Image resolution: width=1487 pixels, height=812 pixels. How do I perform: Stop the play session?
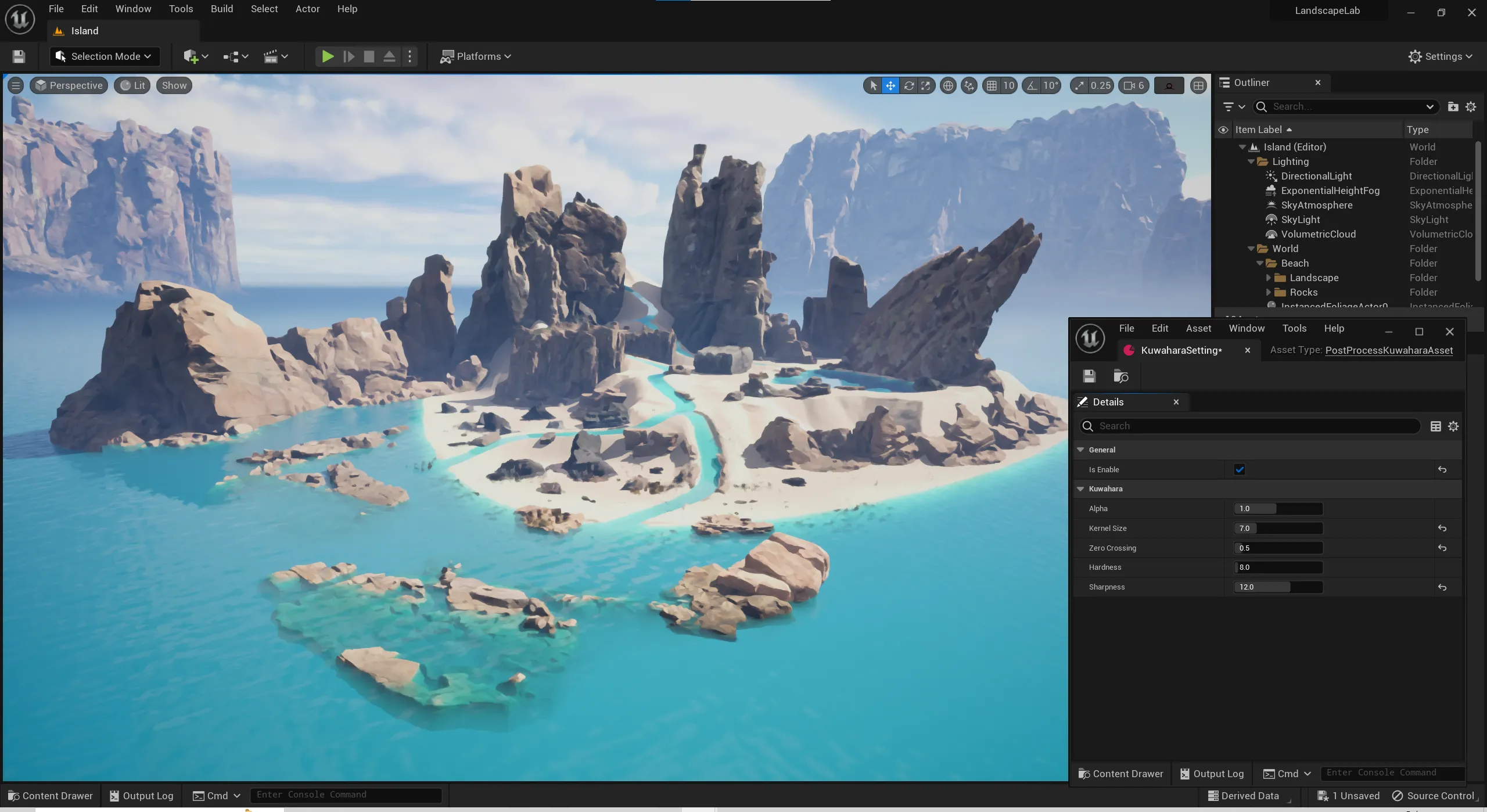click(369, 56)
